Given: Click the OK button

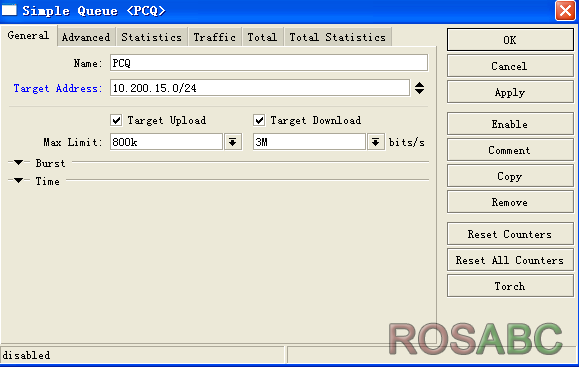Looking at the screenshot, I should (x=510, y=40).
